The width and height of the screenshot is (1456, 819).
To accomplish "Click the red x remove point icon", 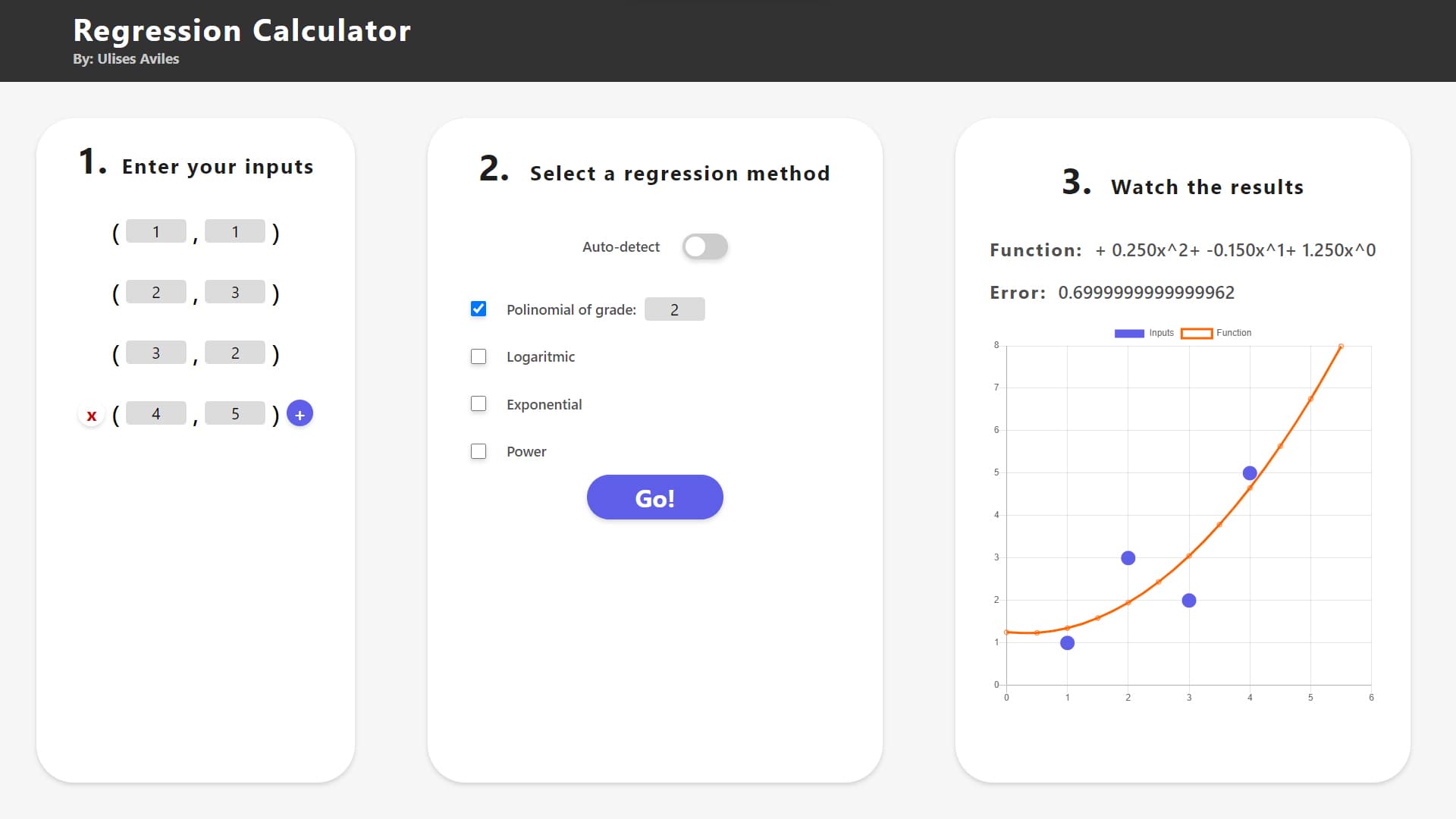I will pyautogui.click(x=92, y=415).
